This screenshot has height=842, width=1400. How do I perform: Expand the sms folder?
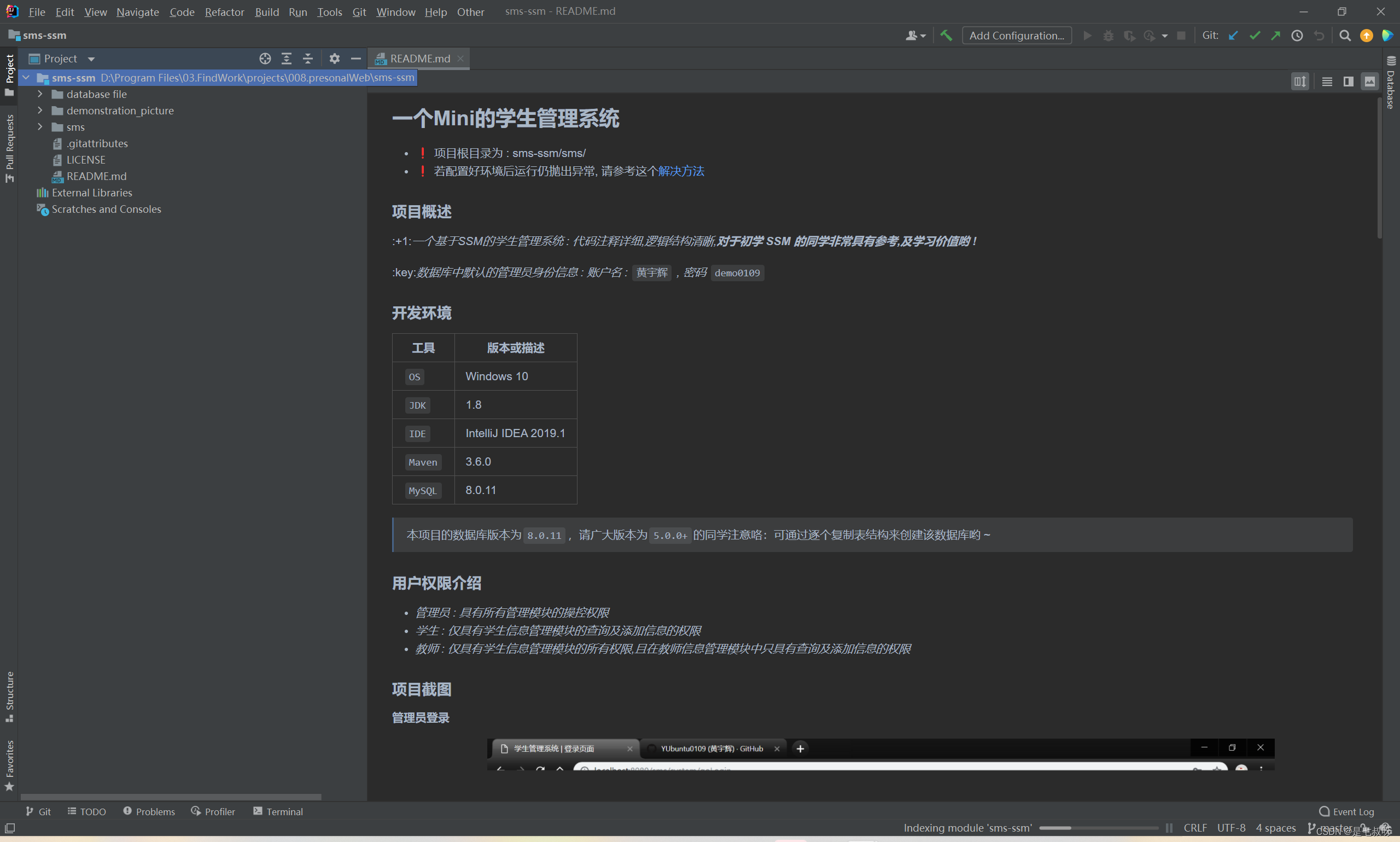[40, 126]
